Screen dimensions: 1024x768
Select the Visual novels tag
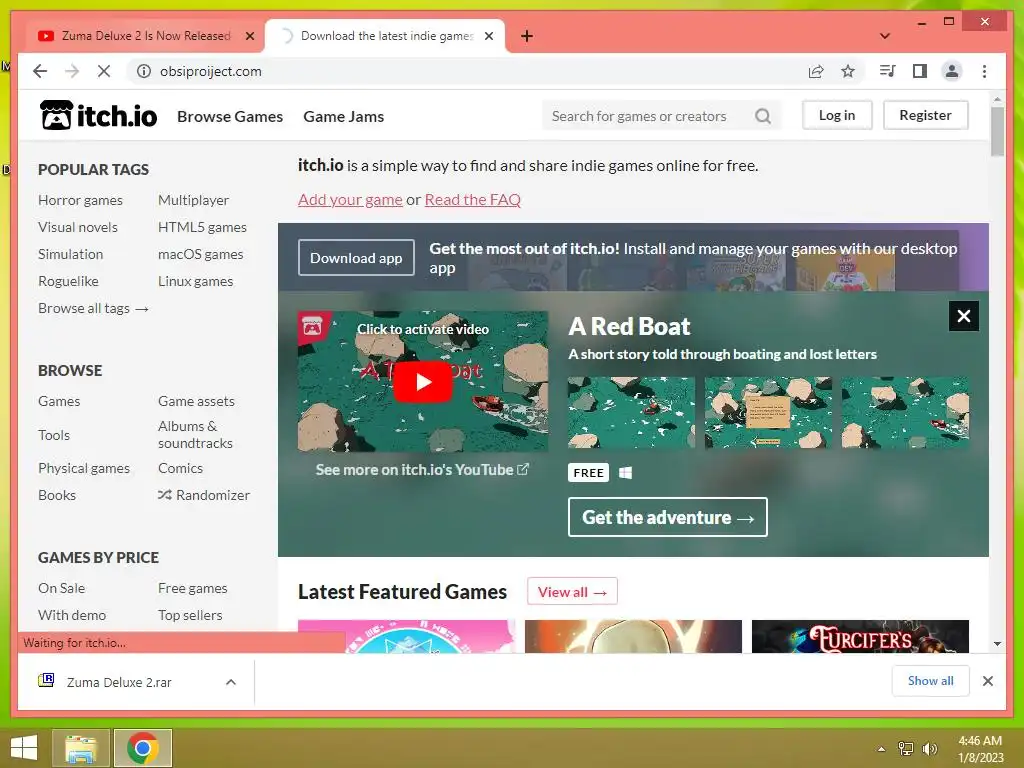(78, 227)
